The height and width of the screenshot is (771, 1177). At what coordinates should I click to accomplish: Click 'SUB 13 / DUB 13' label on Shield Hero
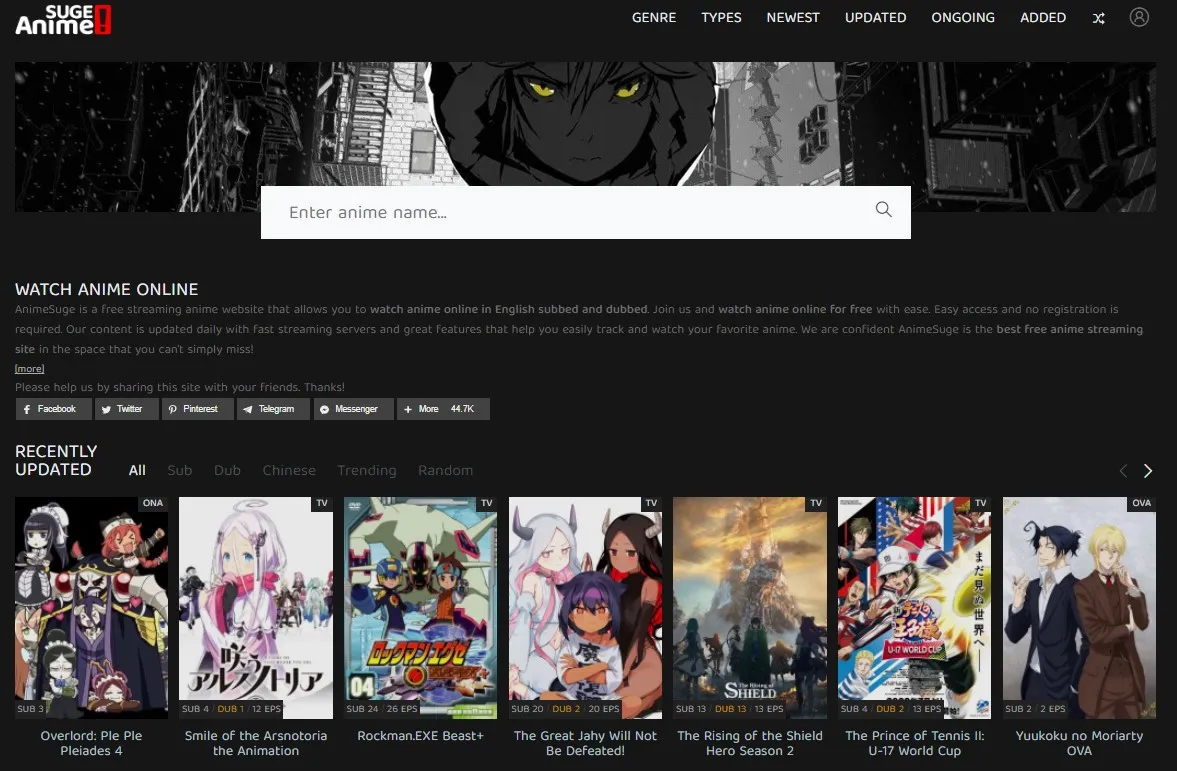click(729, 709)
